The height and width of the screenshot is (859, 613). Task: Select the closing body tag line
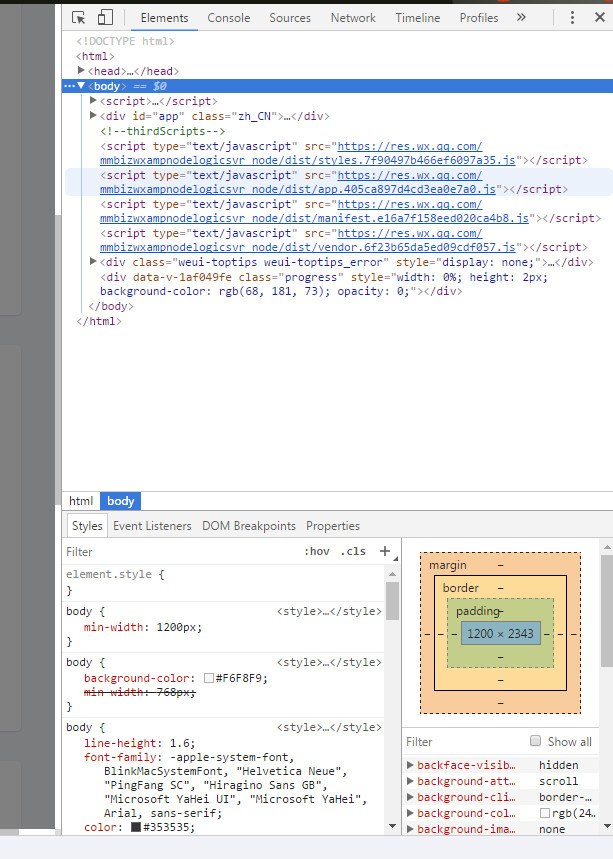[111, 306]
